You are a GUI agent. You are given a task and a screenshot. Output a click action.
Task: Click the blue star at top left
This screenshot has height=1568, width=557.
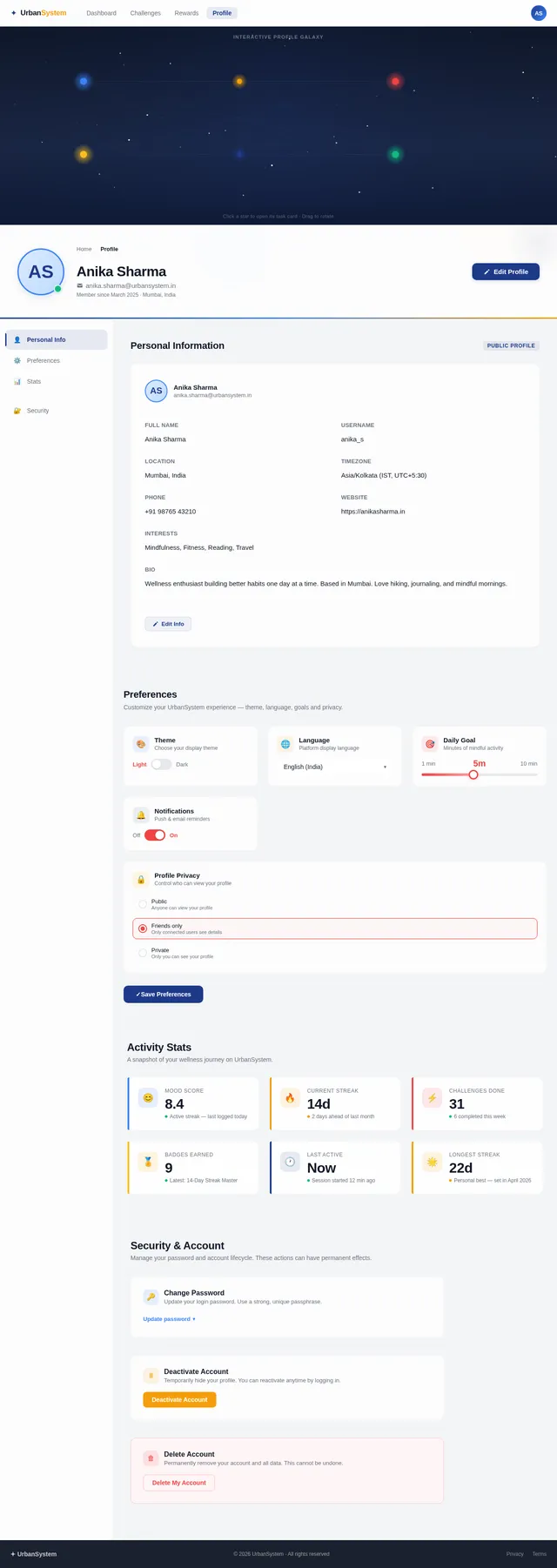tap(84, 82)
